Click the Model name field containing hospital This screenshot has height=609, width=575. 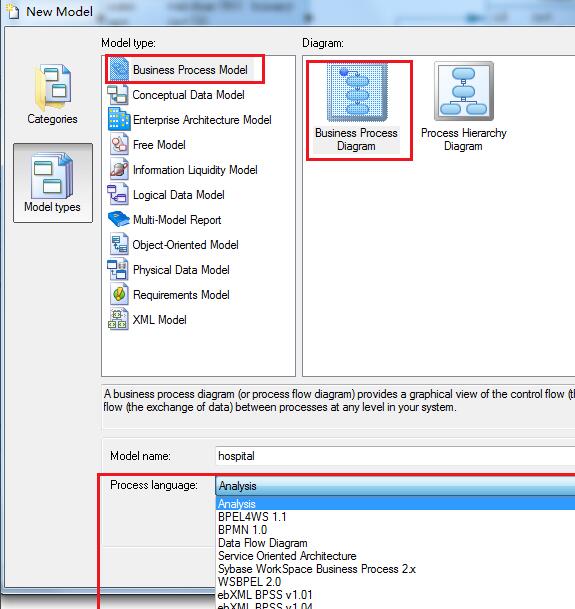click(395, 456)
